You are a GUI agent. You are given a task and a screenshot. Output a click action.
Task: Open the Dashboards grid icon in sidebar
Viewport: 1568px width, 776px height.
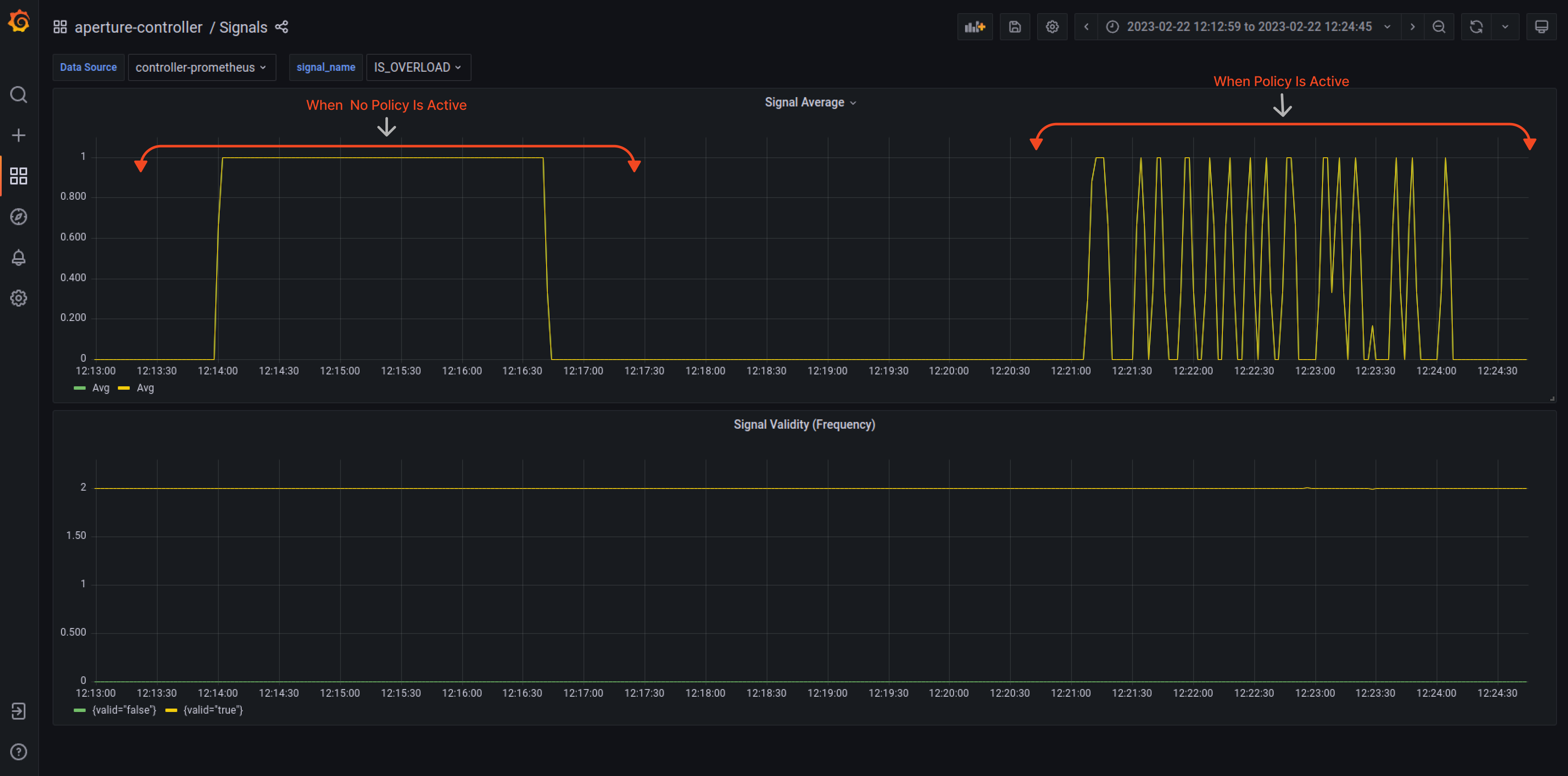point(19,176)
